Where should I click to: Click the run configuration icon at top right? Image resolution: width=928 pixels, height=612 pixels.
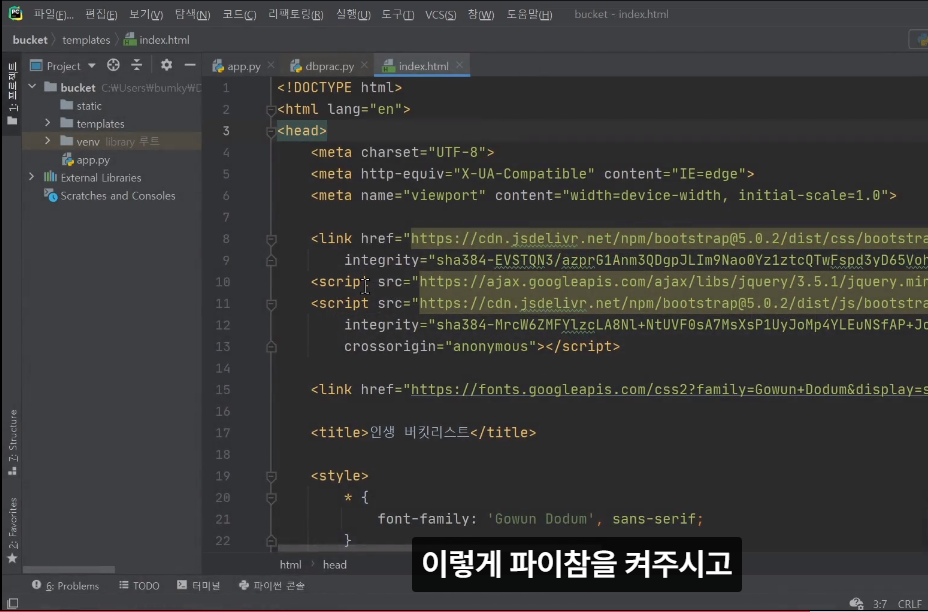click(x=921, y=40)
